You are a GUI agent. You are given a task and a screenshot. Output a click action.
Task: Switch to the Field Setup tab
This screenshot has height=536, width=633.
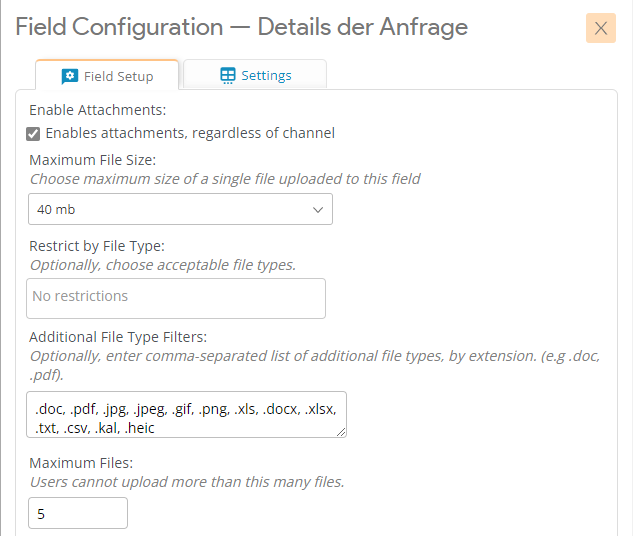[x=107, y=76]
